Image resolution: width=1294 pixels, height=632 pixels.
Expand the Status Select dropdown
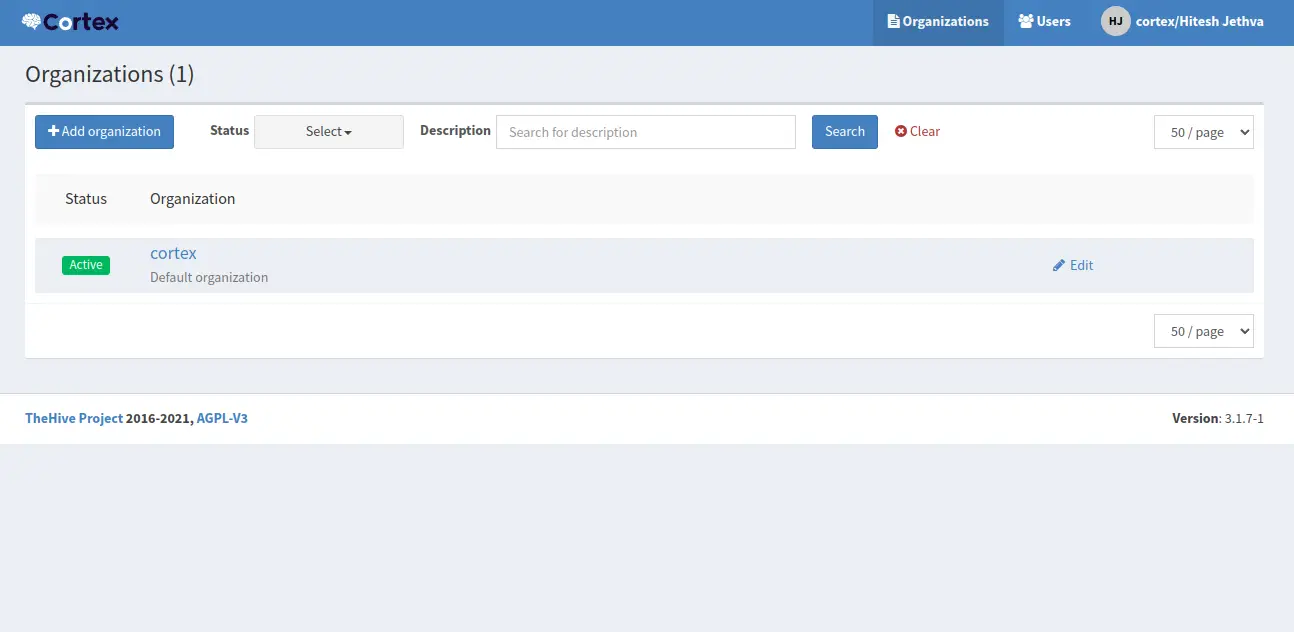click(x=329, y=132)
